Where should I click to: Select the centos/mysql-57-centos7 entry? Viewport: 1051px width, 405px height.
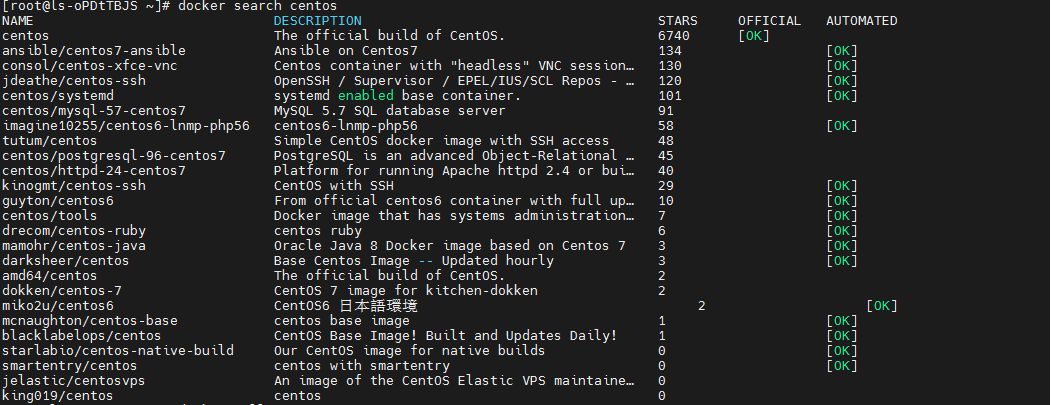[x=94, y=111]
